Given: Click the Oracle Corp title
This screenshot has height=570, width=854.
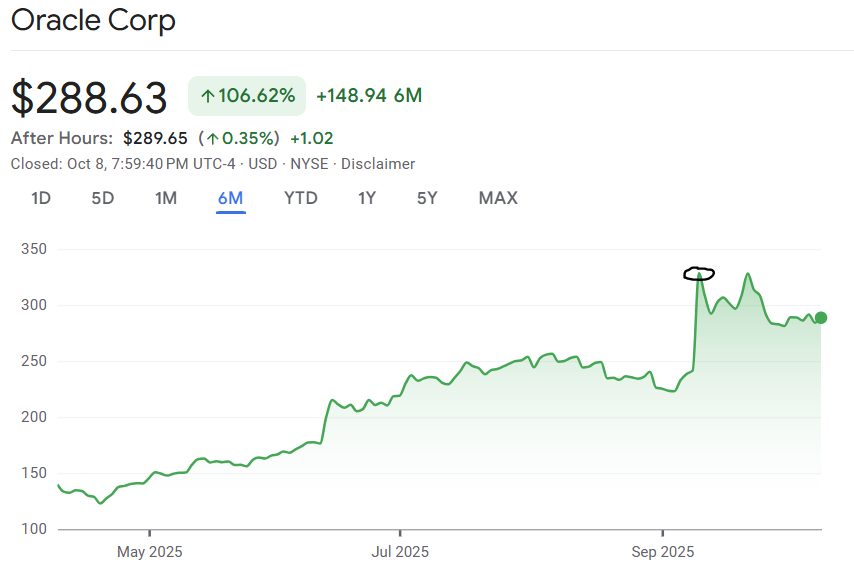Looking at the screenshot, I should tap(93, 21).
